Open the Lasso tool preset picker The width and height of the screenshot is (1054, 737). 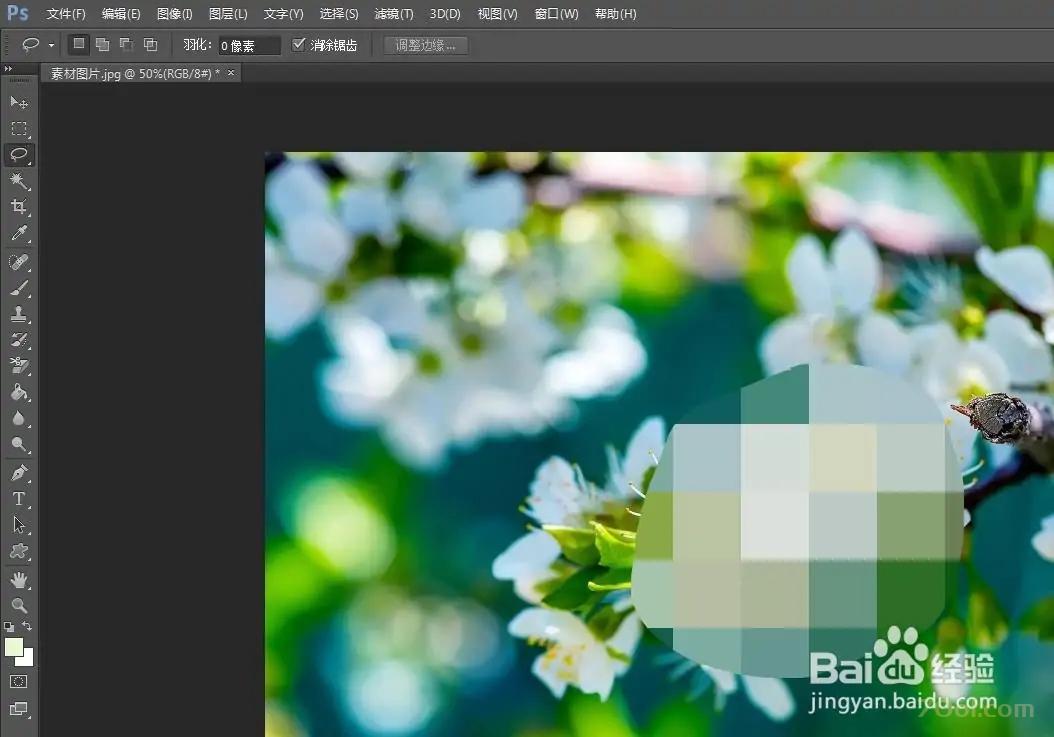(52, 46)
